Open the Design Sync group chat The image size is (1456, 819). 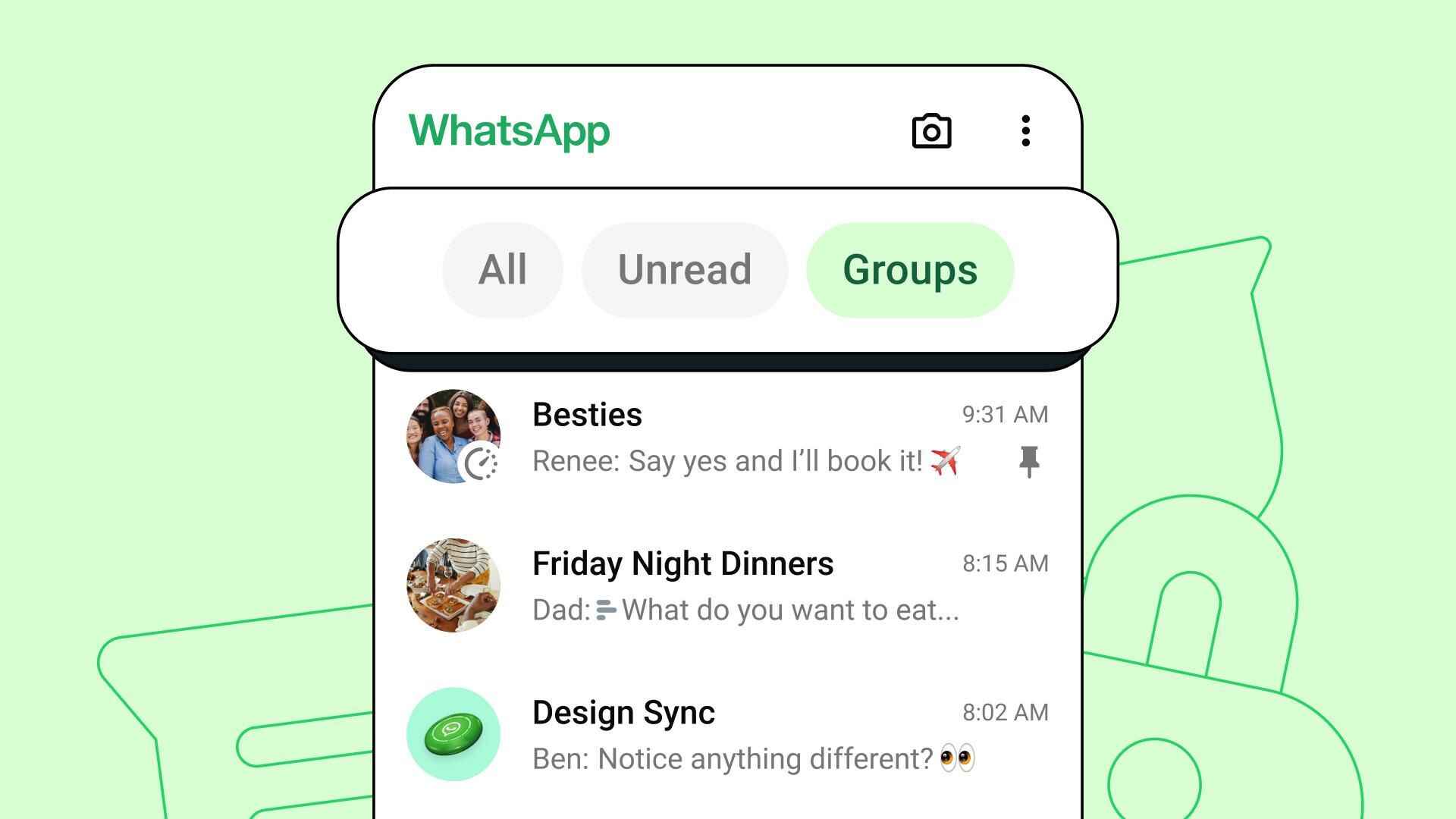[728, 735]
